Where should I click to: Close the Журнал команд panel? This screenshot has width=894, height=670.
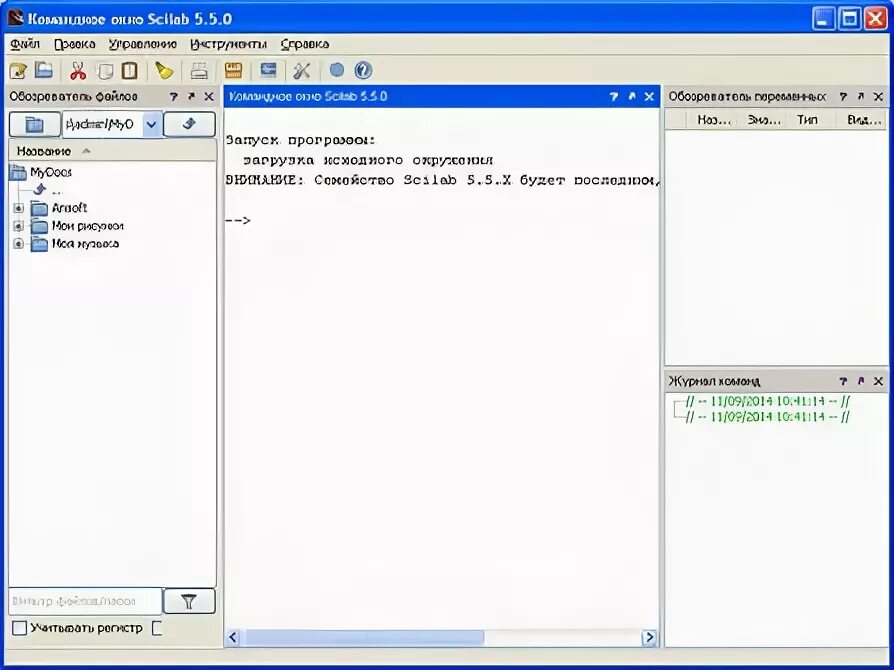click(879, 381)
